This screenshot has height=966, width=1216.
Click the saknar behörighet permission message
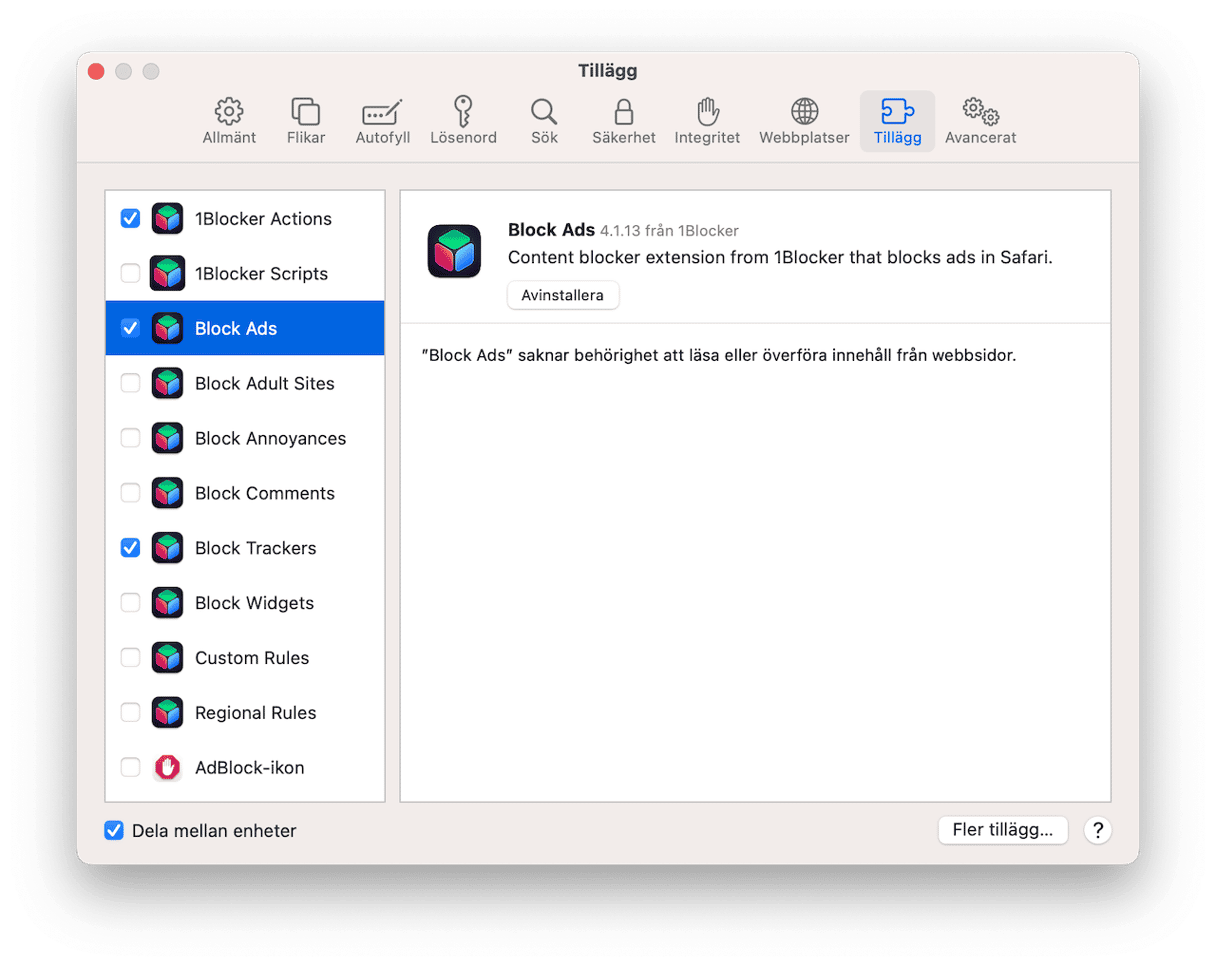pyautogui.click(x=719, y=354)
